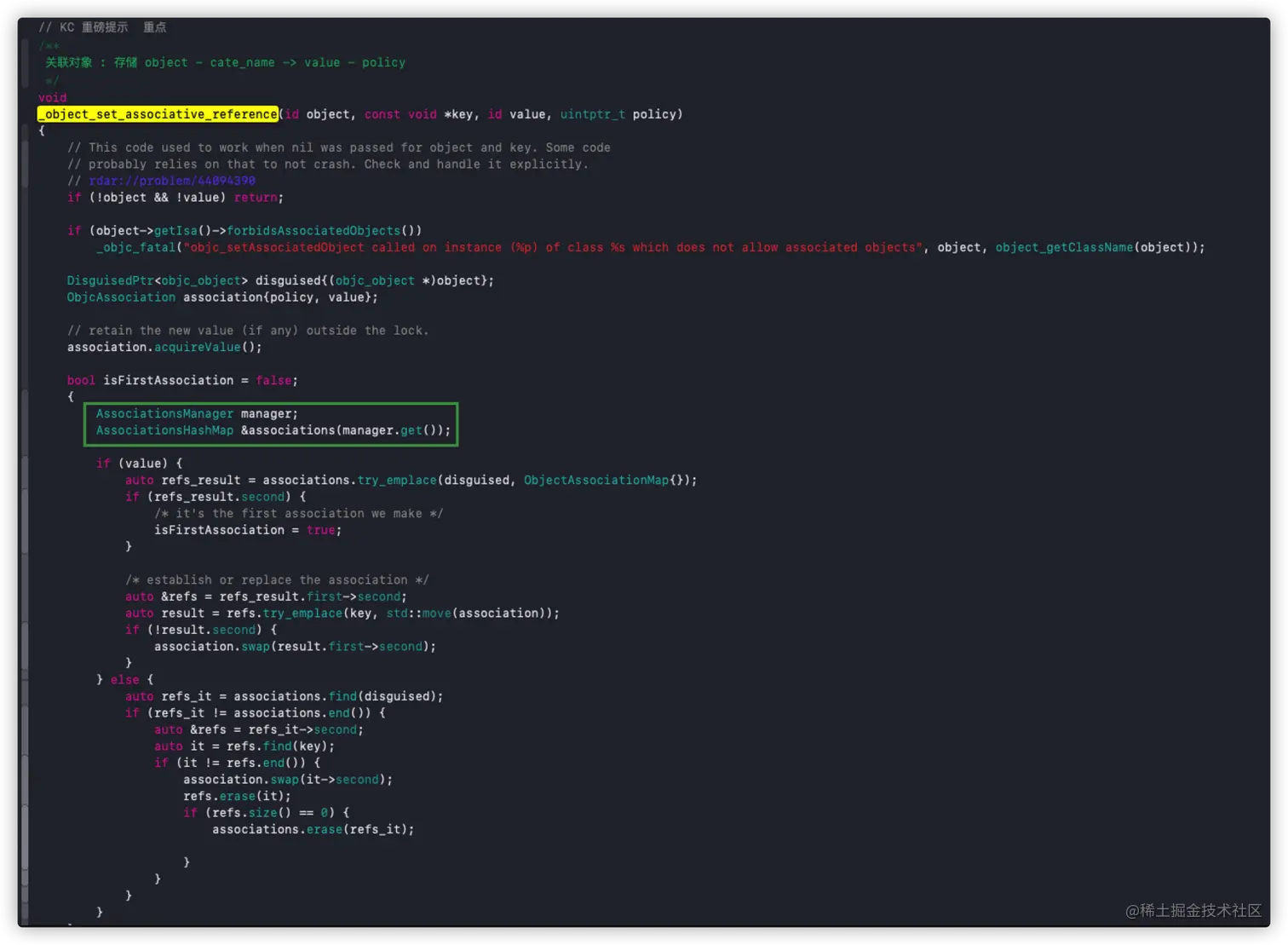Viewport: 1288px width, 945px height.
Task: Click the 'ObjcAssociation association{policy, value};' line
Action: [222, 297]
